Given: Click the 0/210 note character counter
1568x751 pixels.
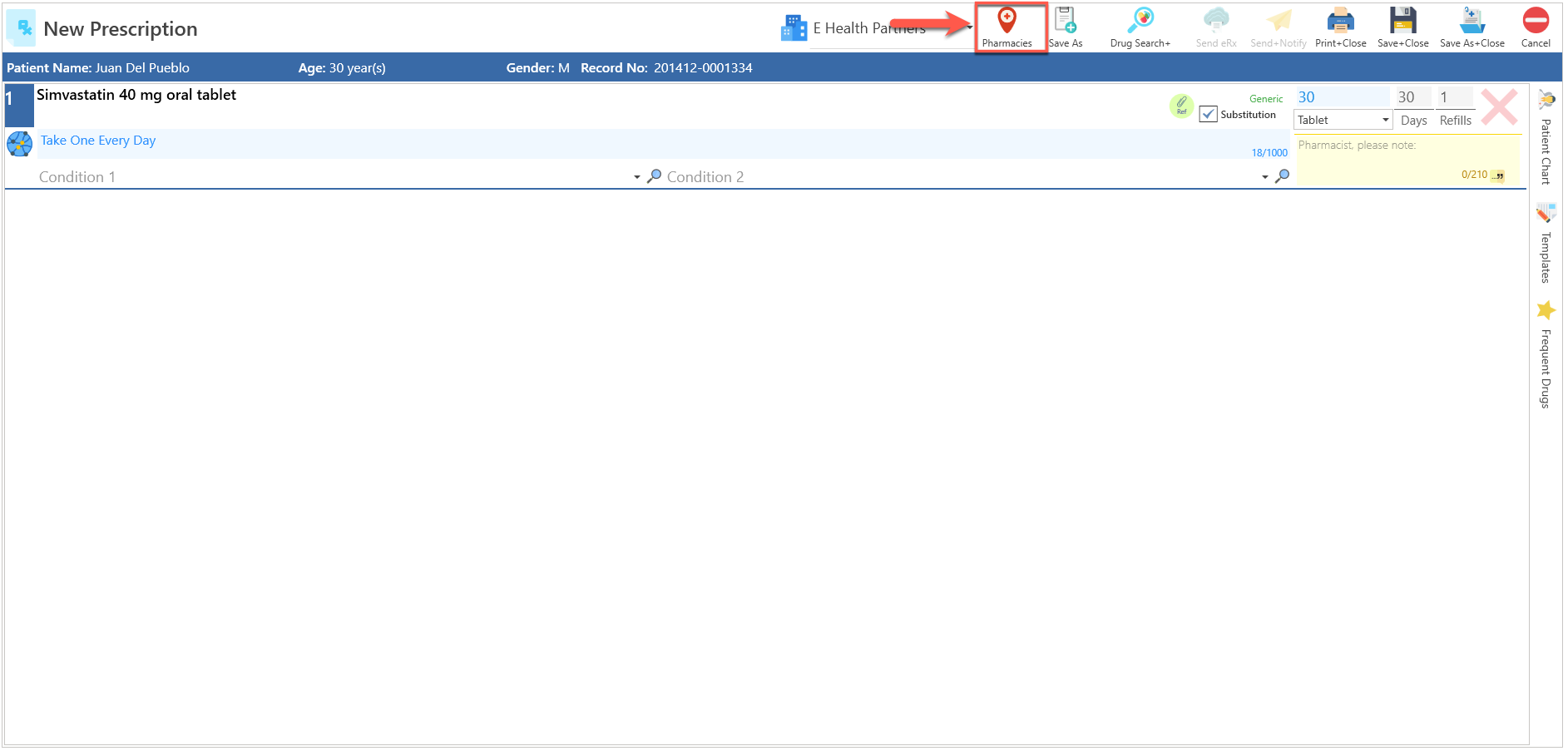Looking at the screenshot, I should pos(1474,175).
